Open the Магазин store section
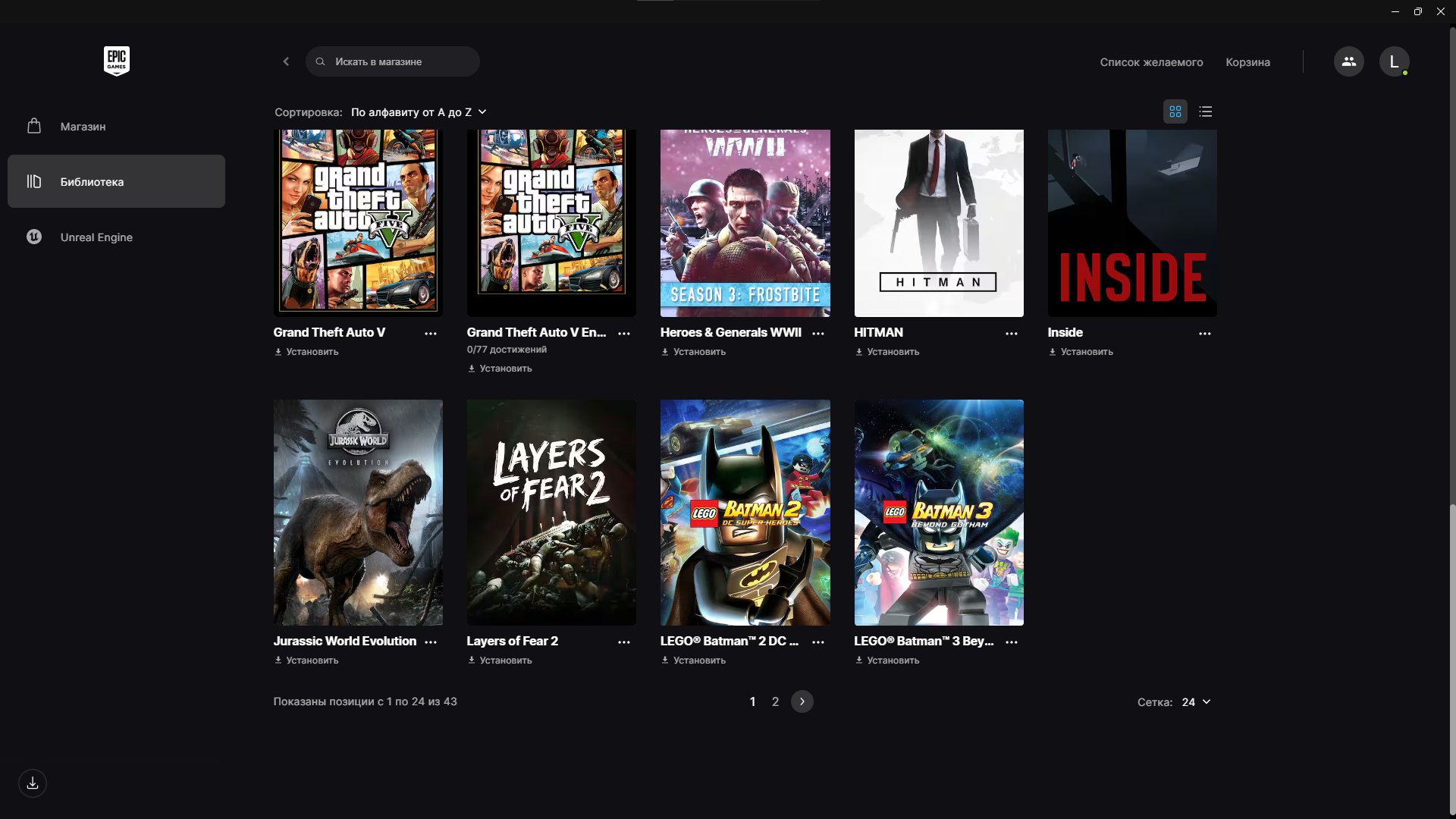 83,127
